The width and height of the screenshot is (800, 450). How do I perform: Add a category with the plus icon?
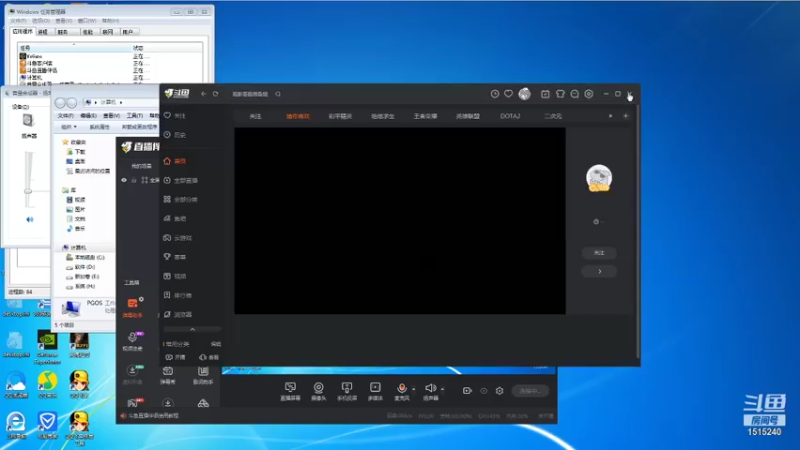(x=626, y=116)
